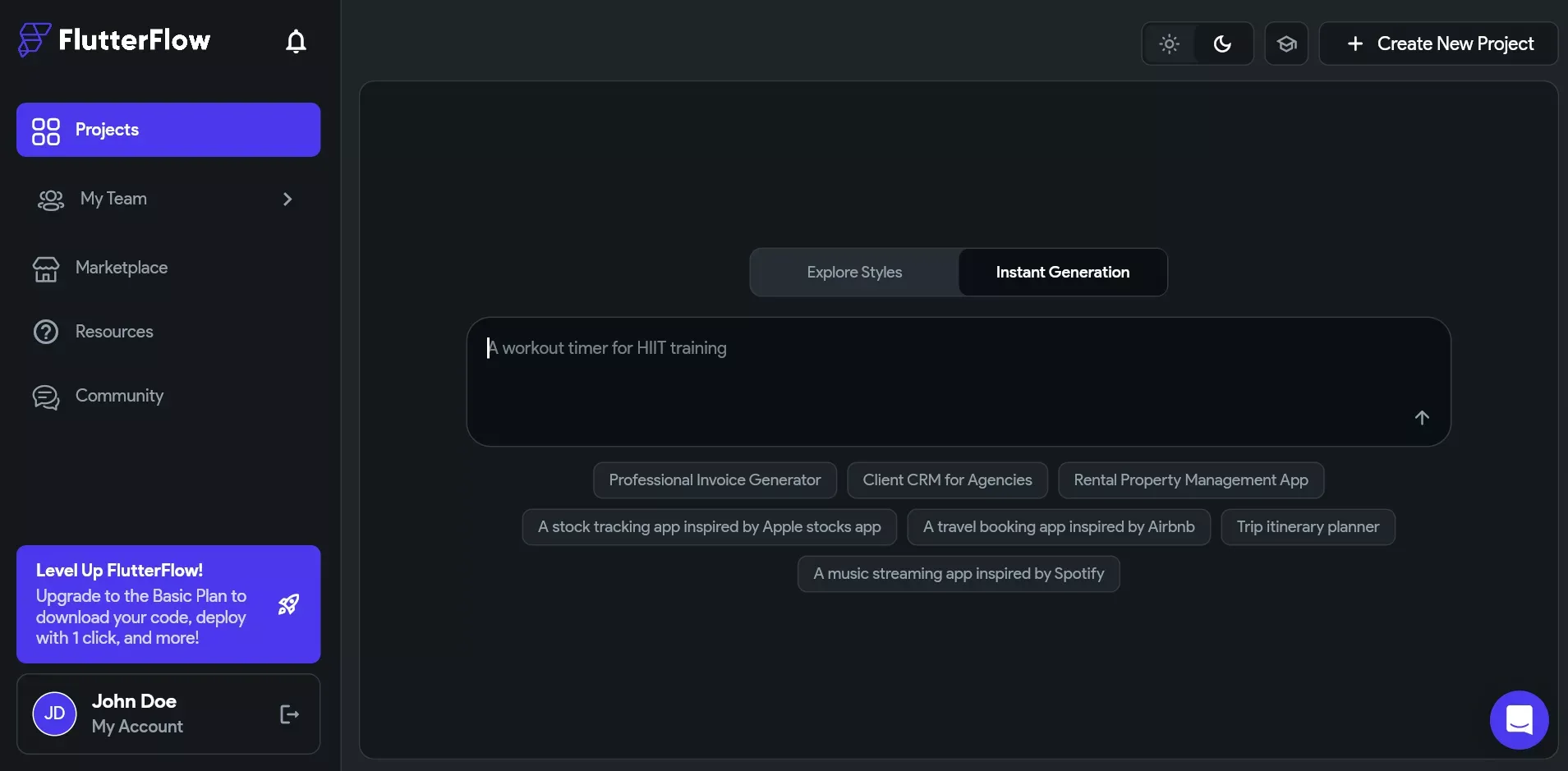Click the Level Up FlutterFlow heading
This screenshot has width=1568, height=771.
pyautogui.click(x=119, y=571)
